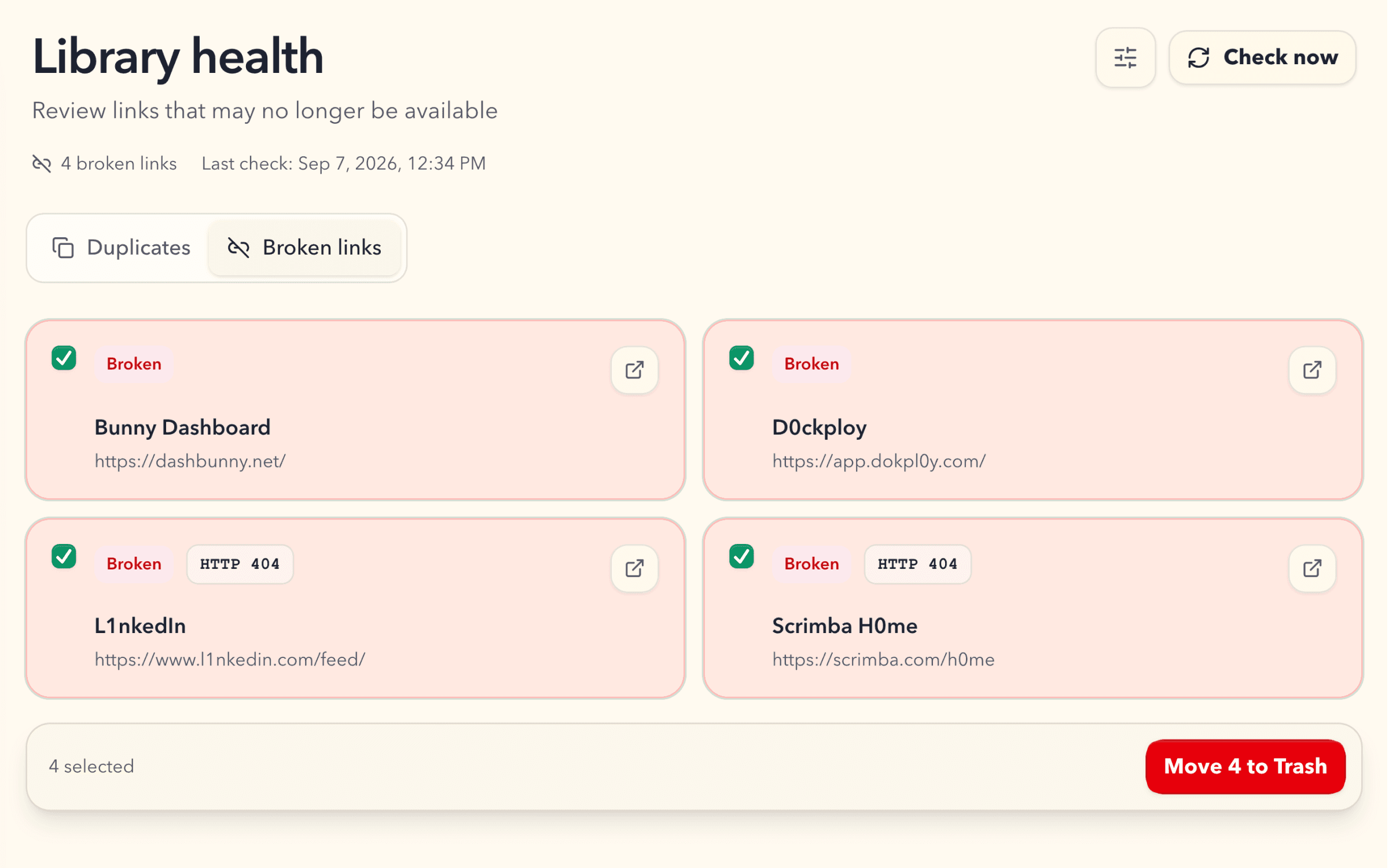The height and width of the screenshot is (868, 1389).
Task: Click the Check now button
Action: pos(1262,58)
